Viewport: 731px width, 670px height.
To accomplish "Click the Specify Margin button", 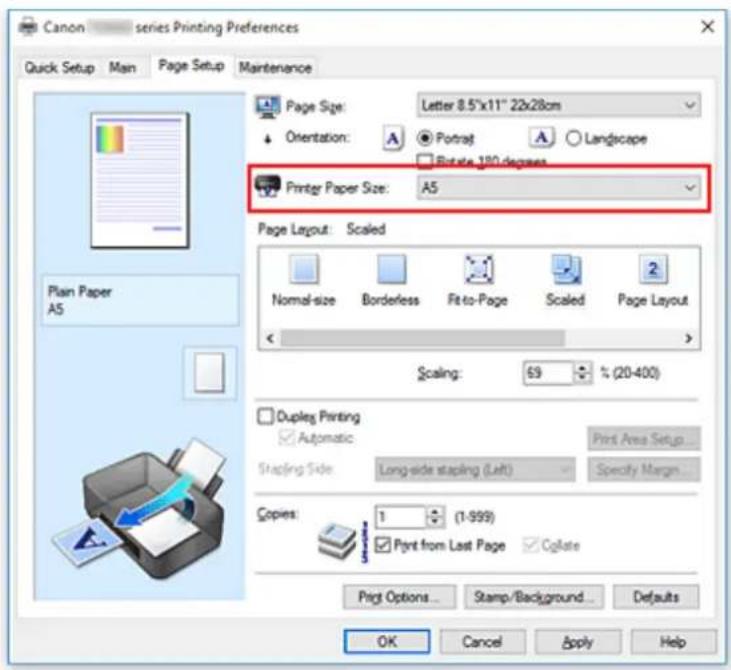I will point(644,470).
